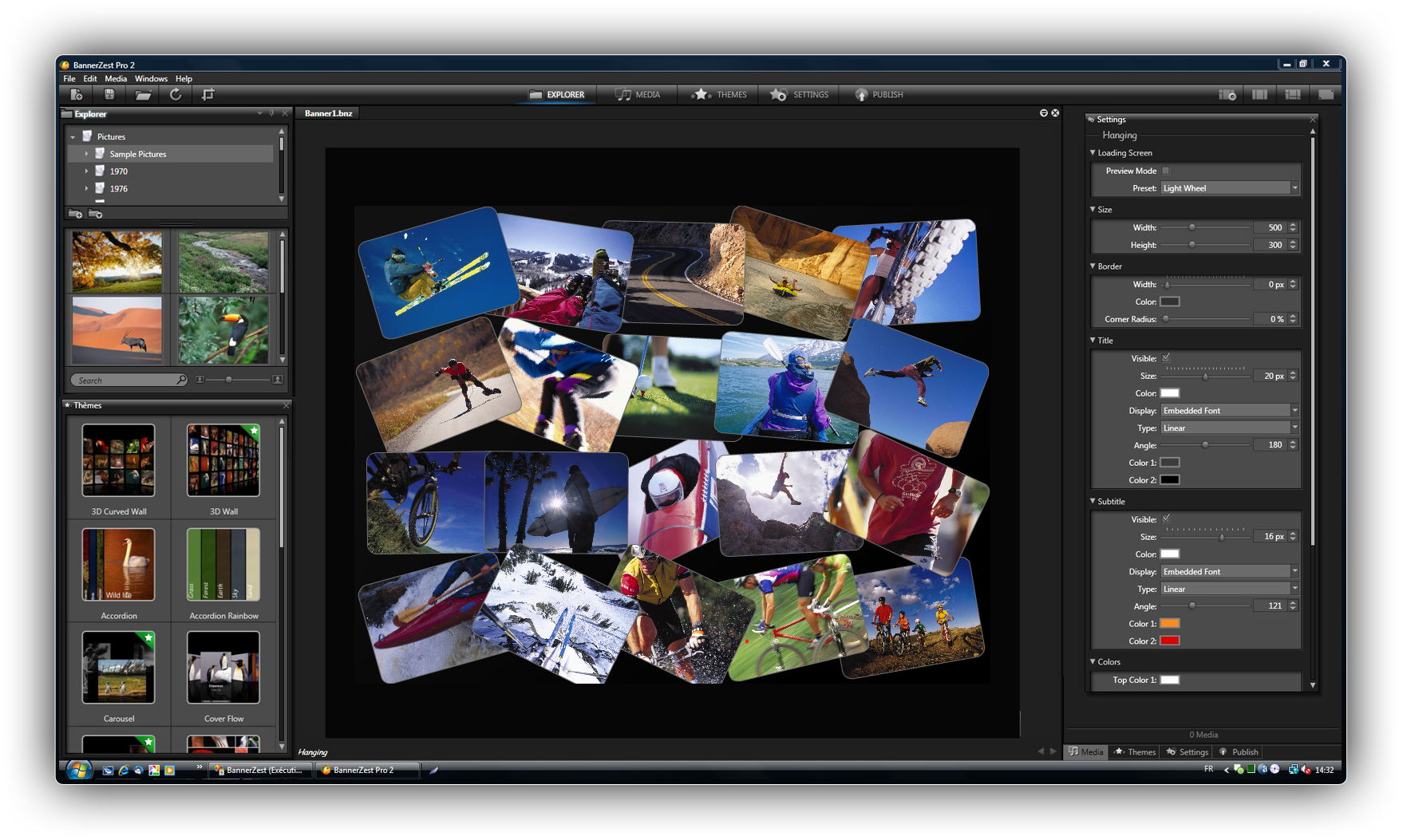Toggle the Title Visible checkbox
Viewport: 1403px width, 840px height.
click(x=1166, y=358)
